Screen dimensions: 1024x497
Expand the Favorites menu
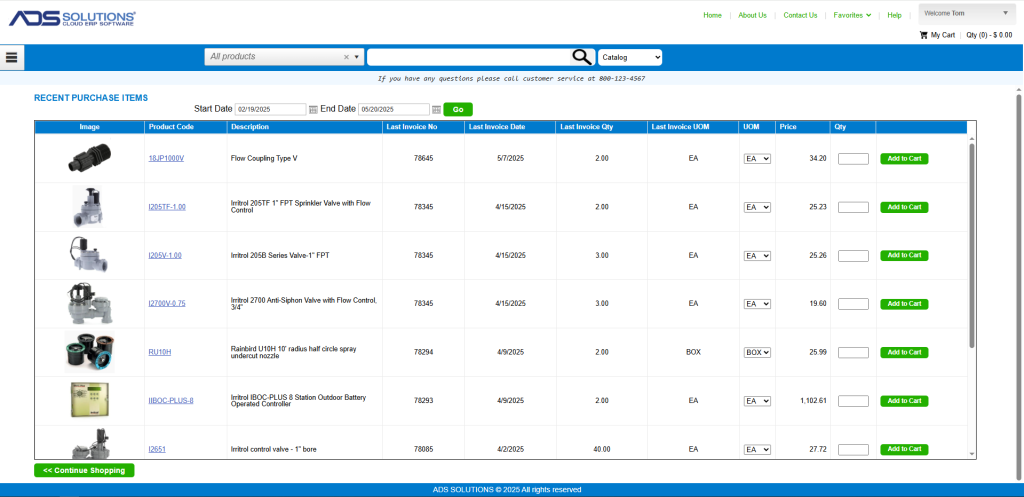point(852,15)
